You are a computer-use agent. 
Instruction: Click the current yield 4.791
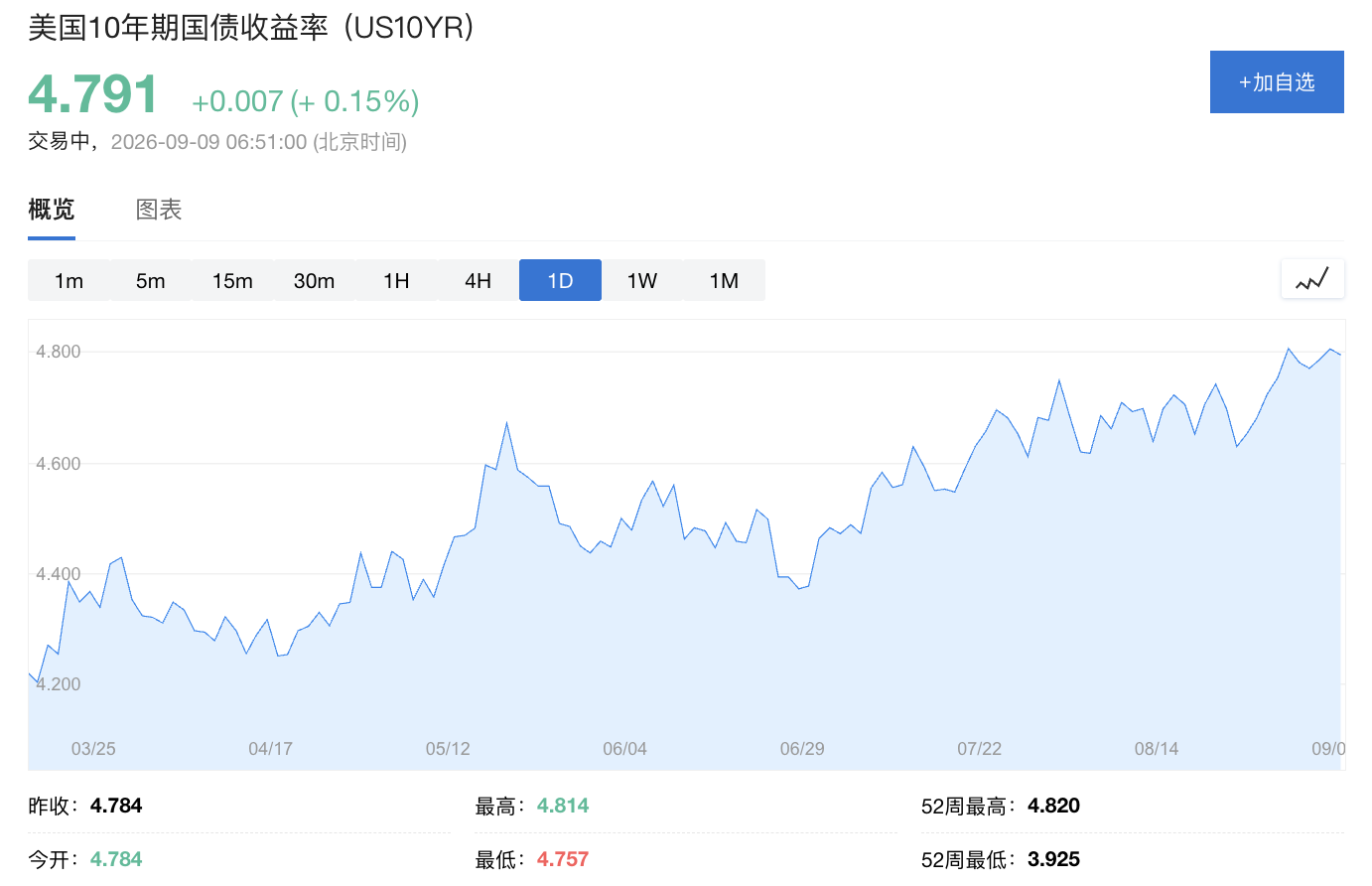93,94
